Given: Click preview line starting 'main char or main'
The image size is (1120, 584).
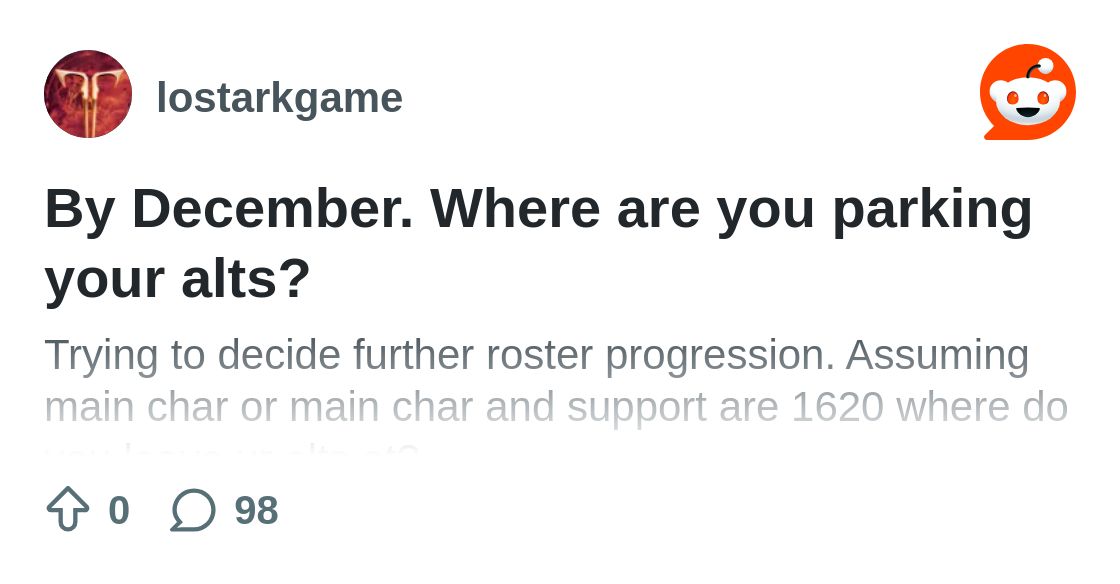Looking at the screenshot, I should [x=556, y=407].
